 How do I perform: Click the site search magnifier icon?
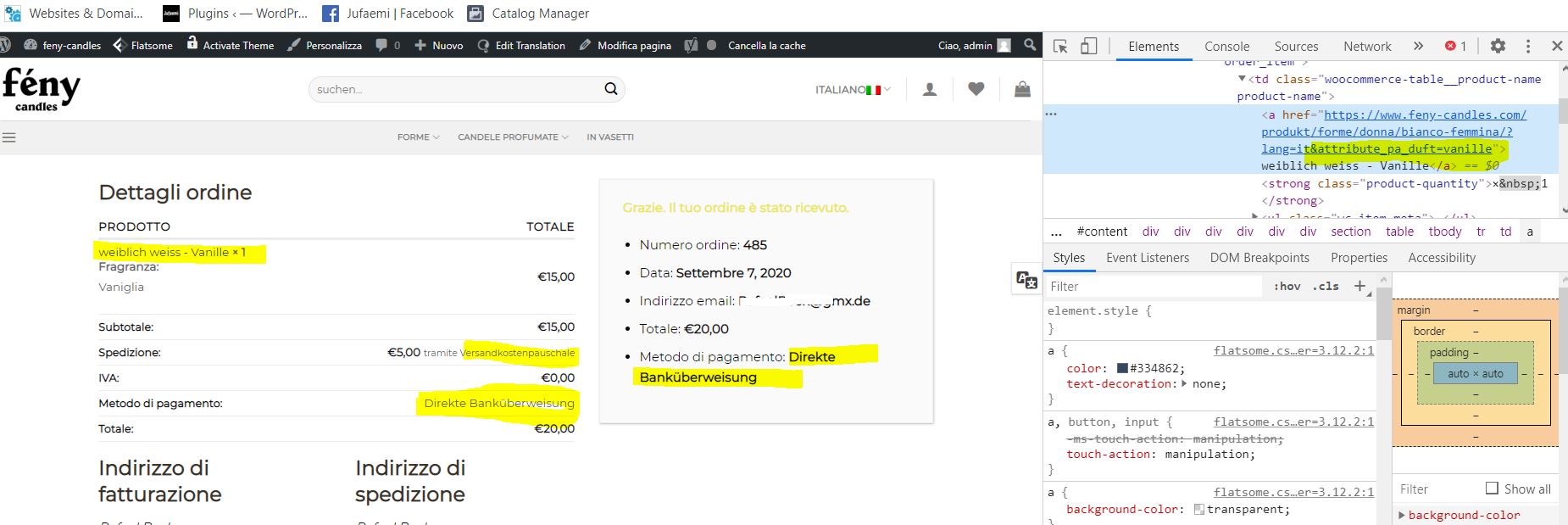[611, 89]
